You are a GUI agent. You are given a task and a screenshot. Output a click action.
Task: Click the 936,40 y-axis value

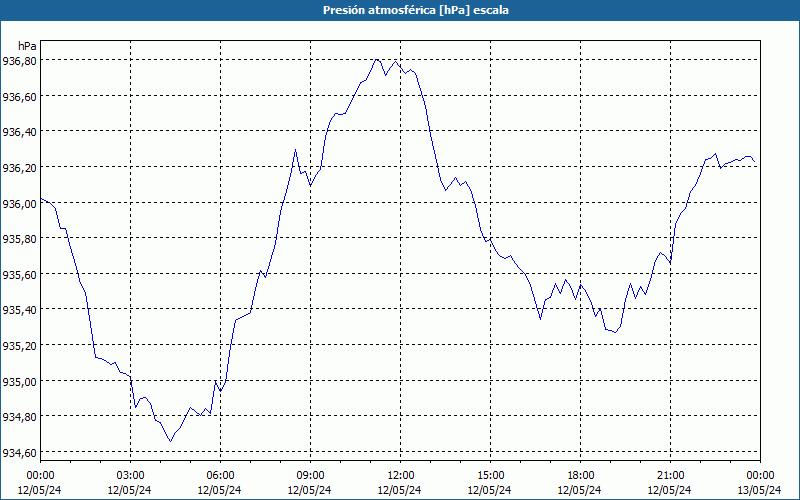[19, 132]
